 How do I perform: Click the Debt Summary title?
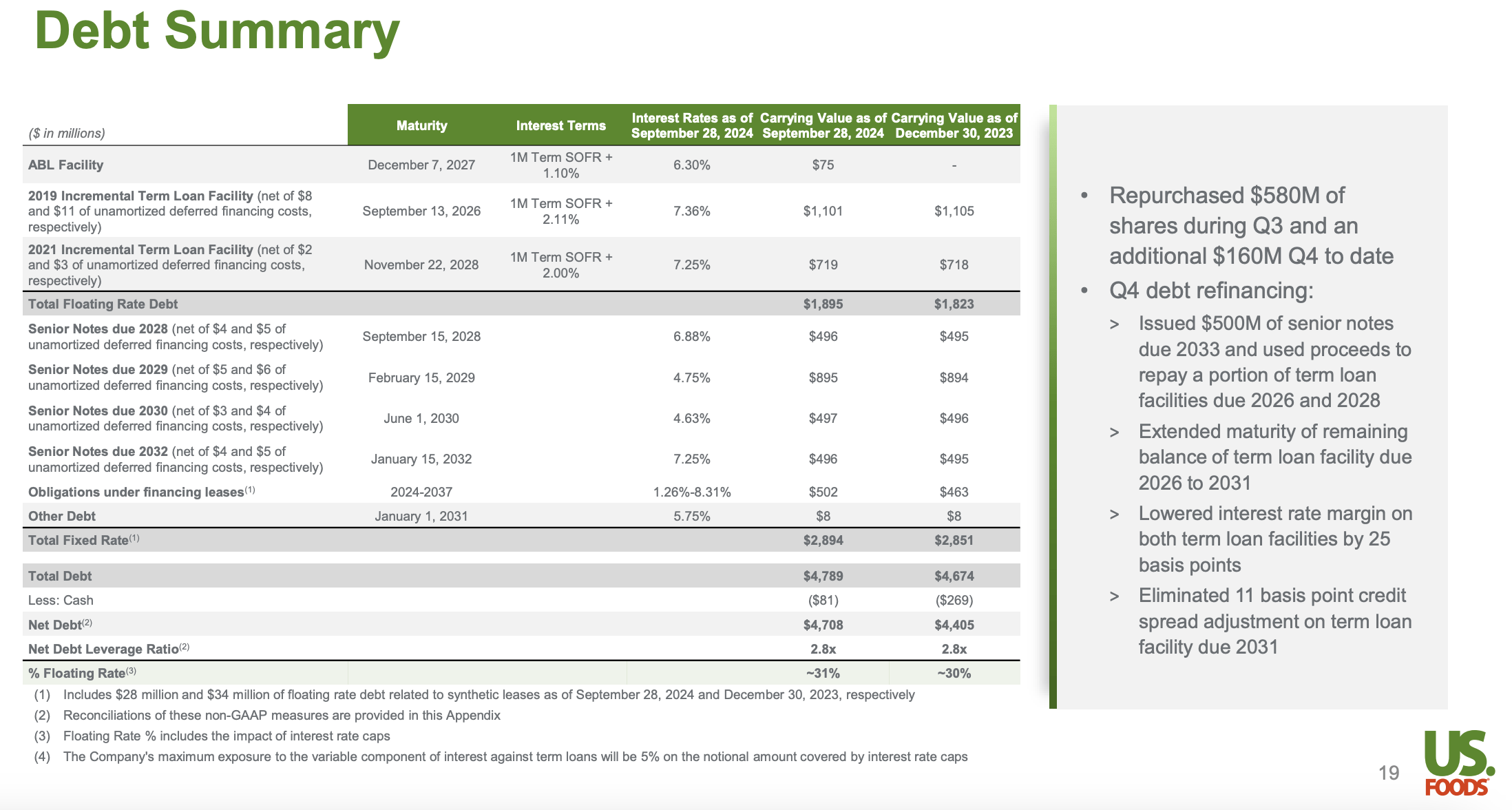coord(217,31)
